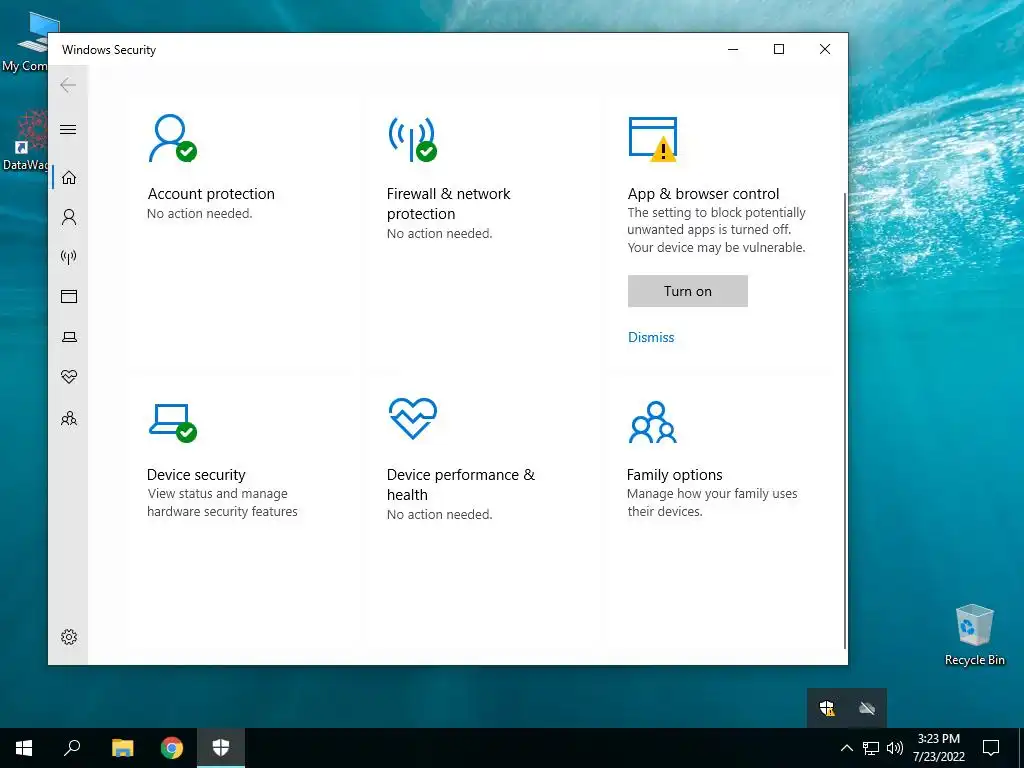This screenshot has height=768, width=1024.
Task: Click the Firewall & network protection tile icon
Action: (x=413, y=138)
